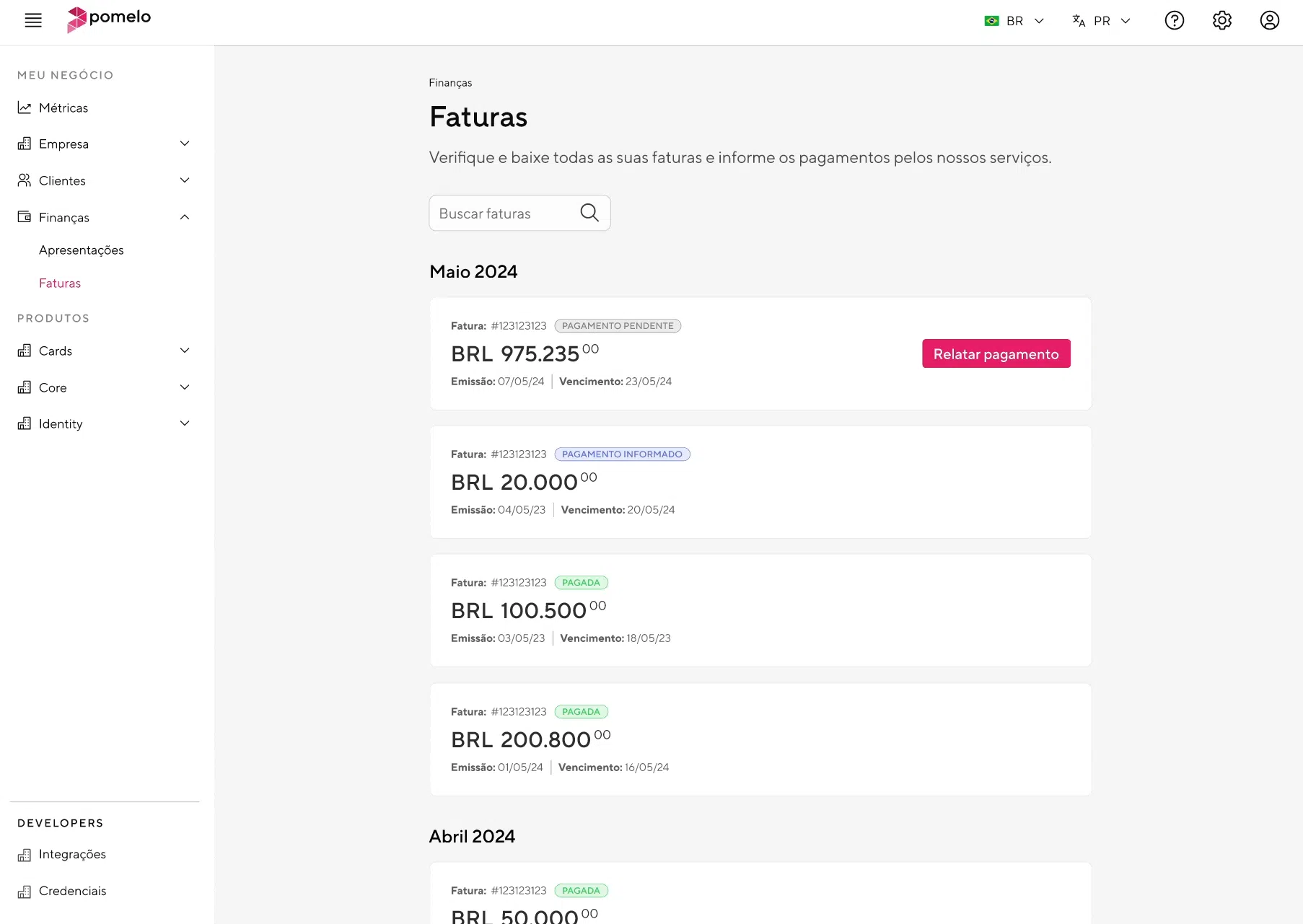Click the Buscar faturas search field
The image size is (1303, 924).
pyautogui.click(x=505, y=214)
